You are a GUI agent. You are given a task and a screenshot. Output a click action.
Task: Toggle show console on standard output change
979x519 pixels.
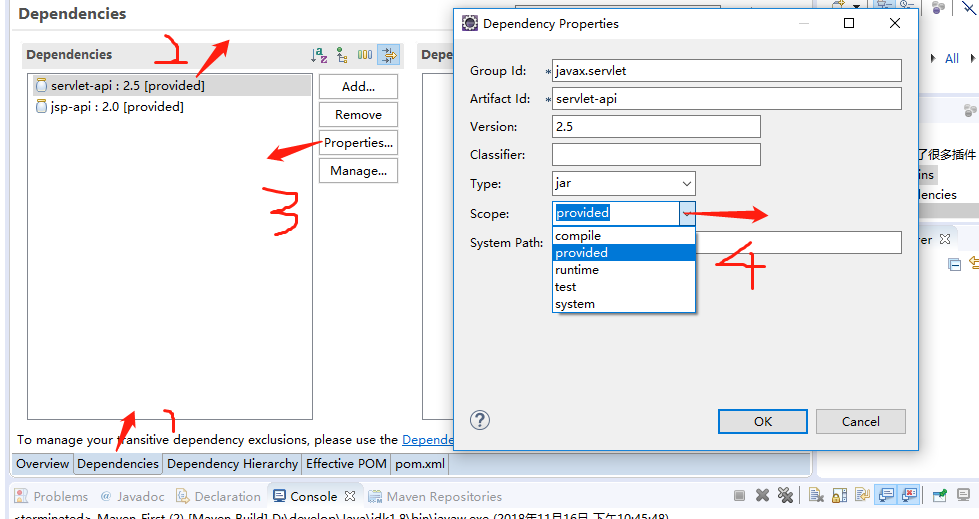[885, 496]
